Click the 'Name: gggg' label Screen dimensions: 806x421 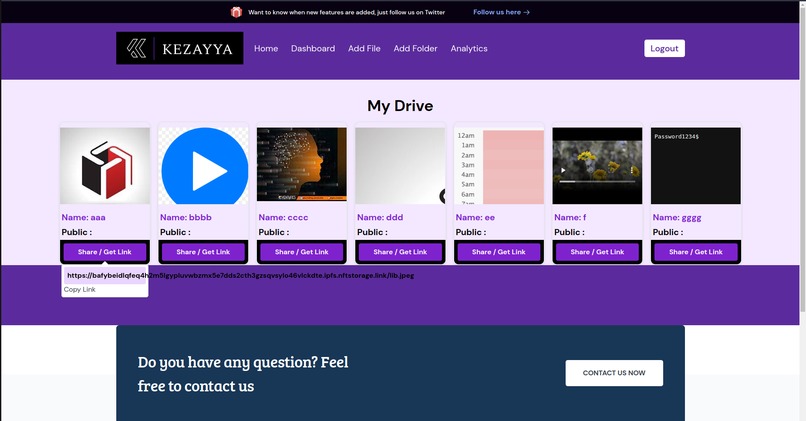click(677, 217)
